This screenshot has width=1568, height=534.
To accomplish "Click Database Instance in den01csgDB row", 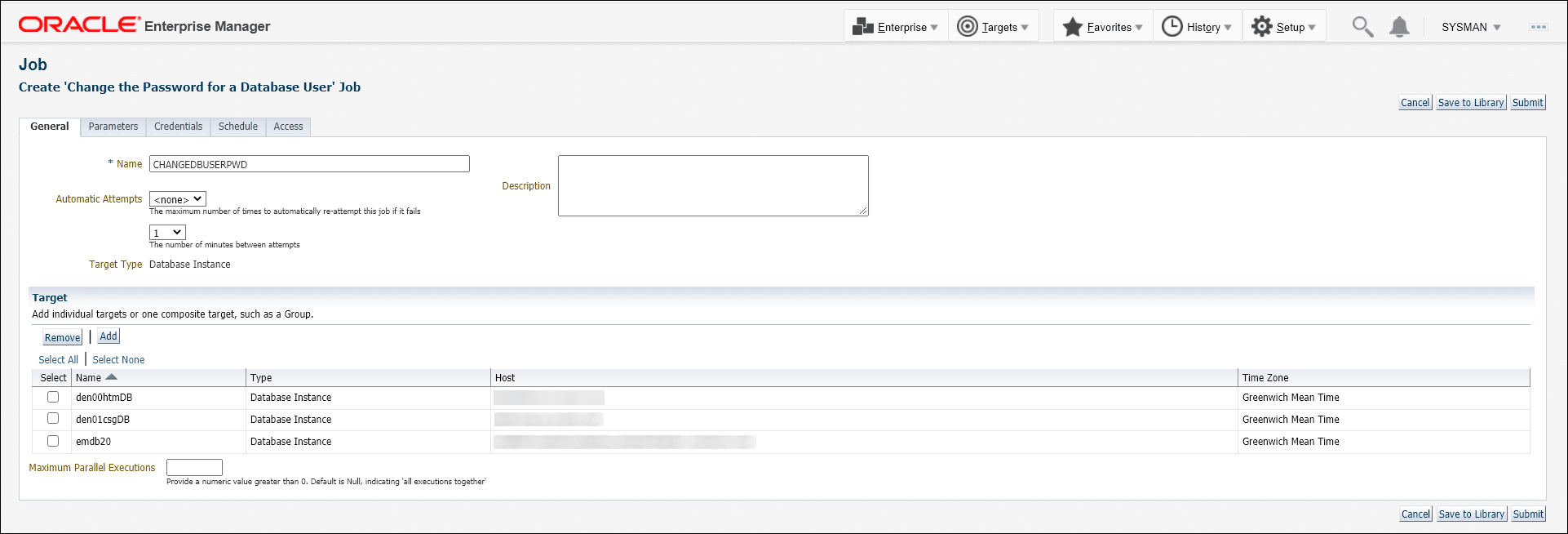I will click(291, 420).
